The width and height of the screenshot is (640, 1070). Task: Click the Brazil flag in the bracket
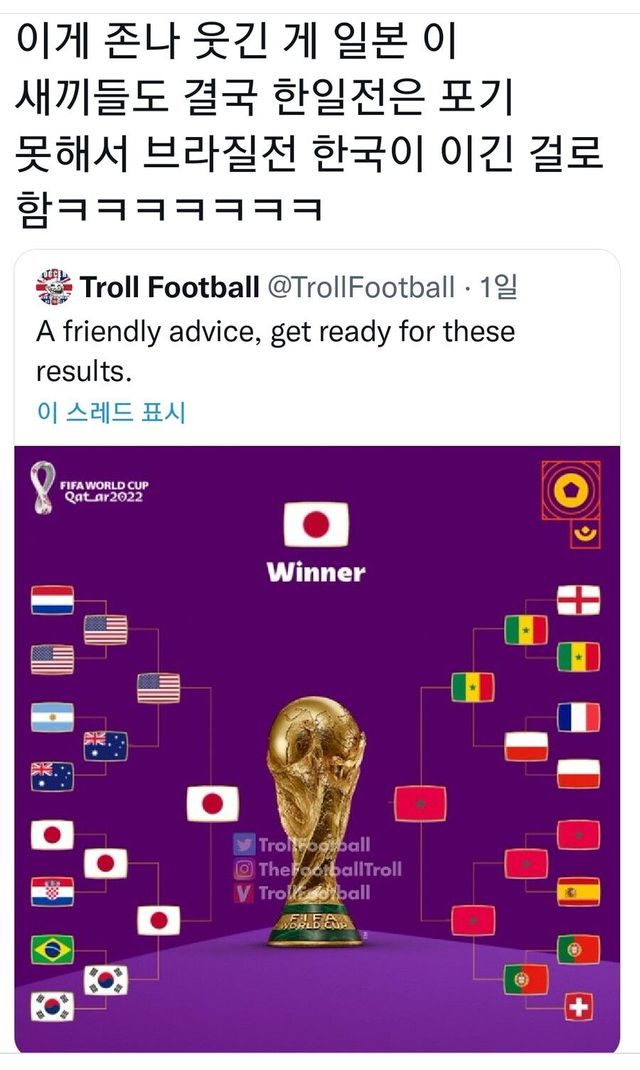tap(52, 948)
